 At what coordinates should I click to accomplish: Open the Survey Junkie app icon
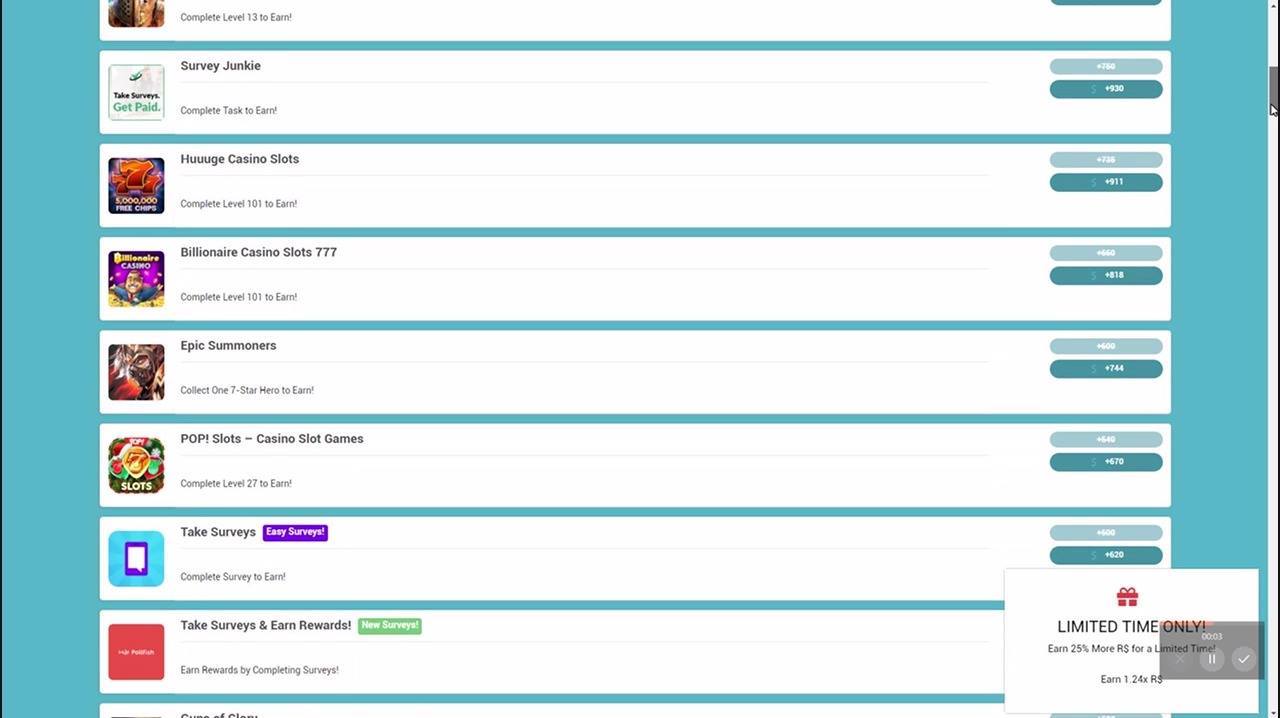click(136, 92)
